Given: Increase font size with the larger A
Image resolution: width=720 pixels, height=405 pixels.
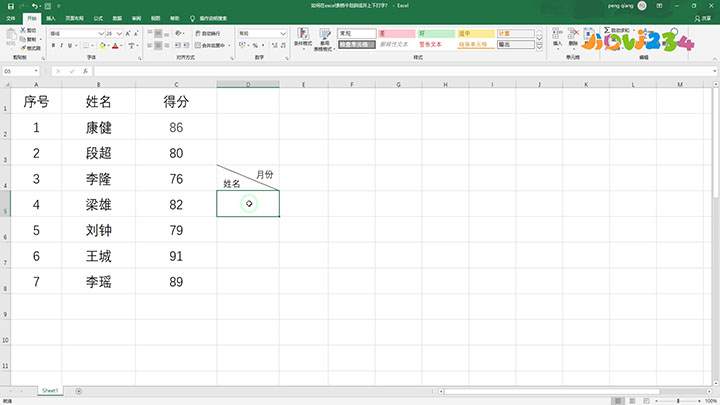Looking at the screenshot, I should [x=128, y=34].
